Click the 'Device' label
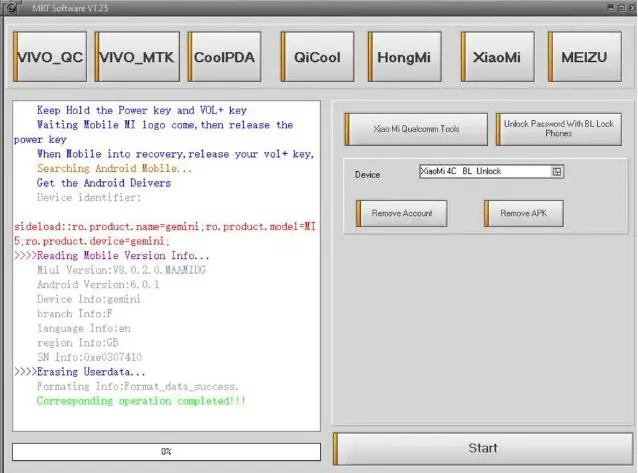The height and width of the screenshot is (473, 638). point(367,175)
